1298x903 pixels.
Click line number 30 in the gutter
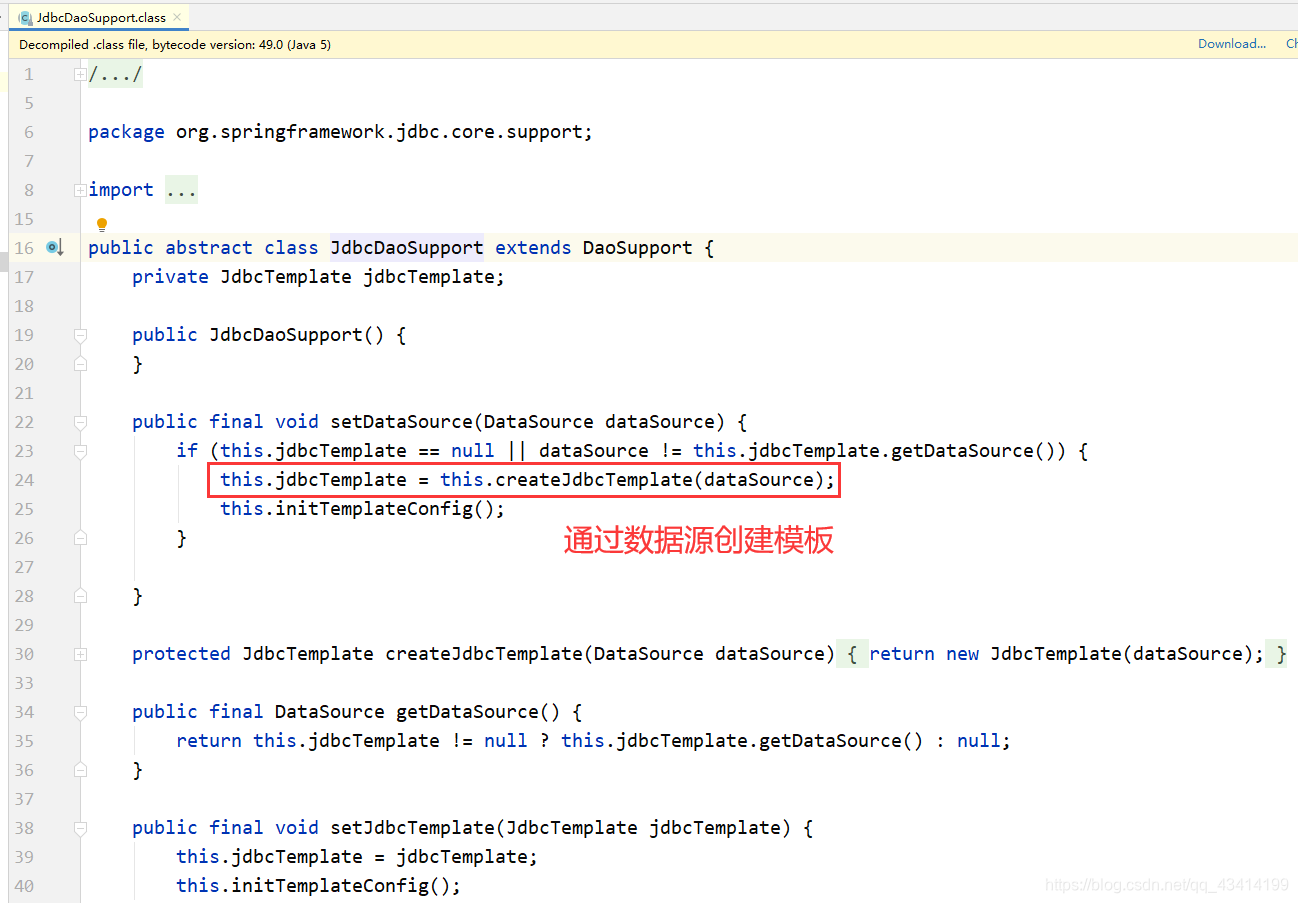(x=23, y=654)
